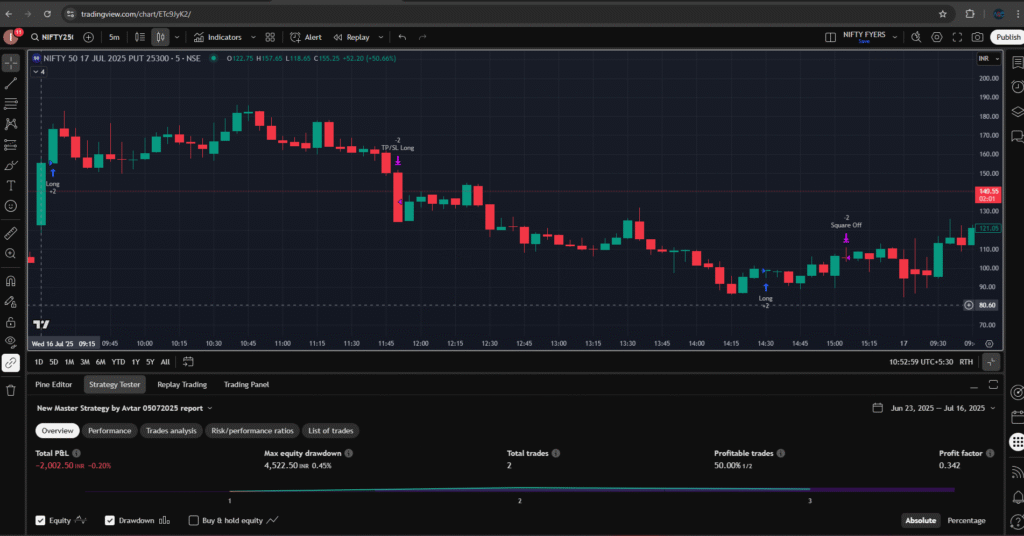
Task: Select the Absolute display mode
Action: tap(920, 520)
